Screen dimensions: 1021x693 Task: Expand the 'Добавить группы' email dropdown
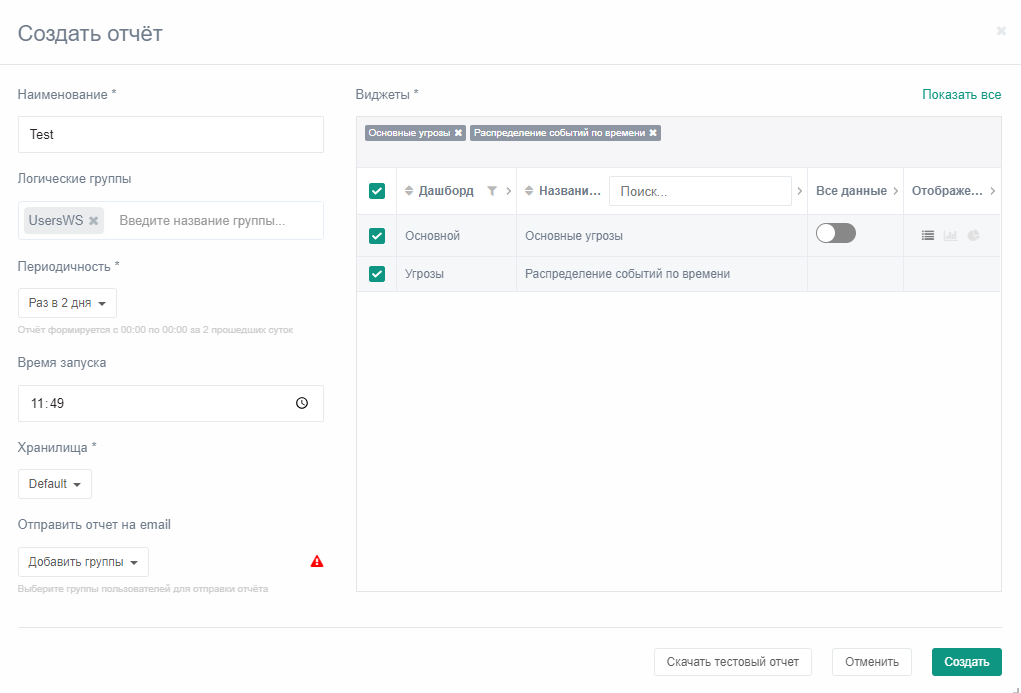coord(83,562)
